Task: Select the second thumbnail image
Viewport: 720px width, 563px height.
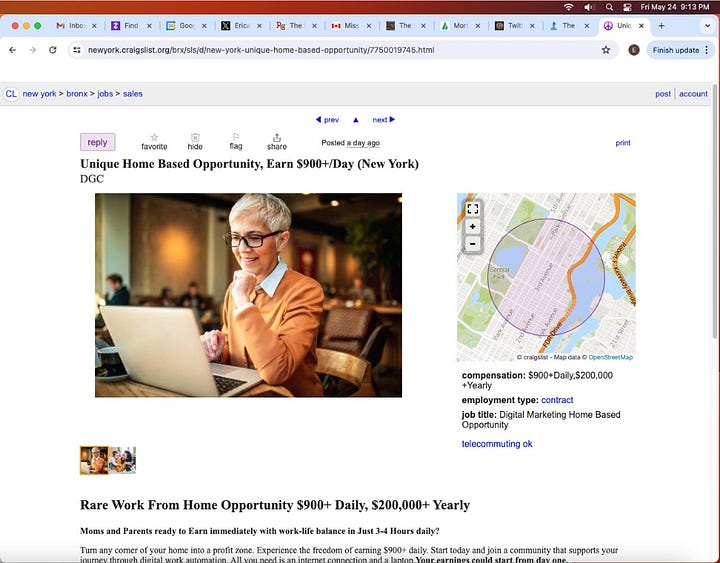Action: [122, 460]
